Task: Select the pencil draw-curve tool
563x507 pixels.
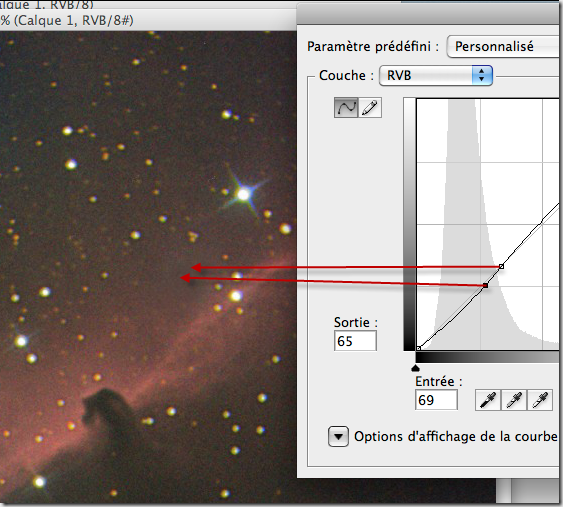Action: 370,107
